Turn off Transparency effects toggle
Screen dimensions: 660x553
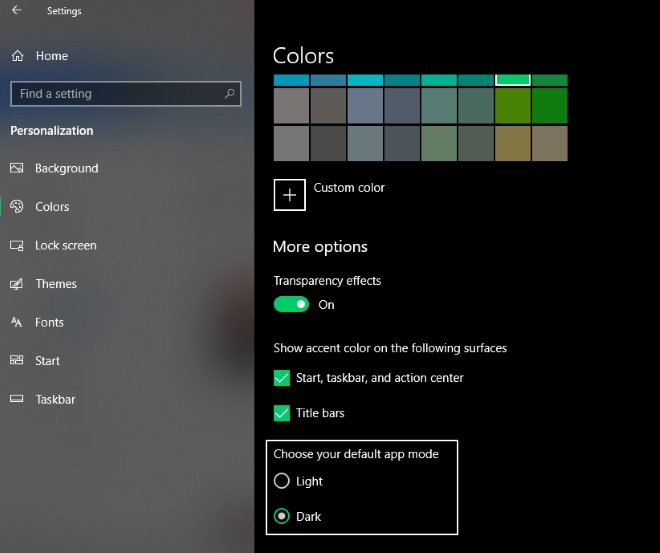pos(291,305)
